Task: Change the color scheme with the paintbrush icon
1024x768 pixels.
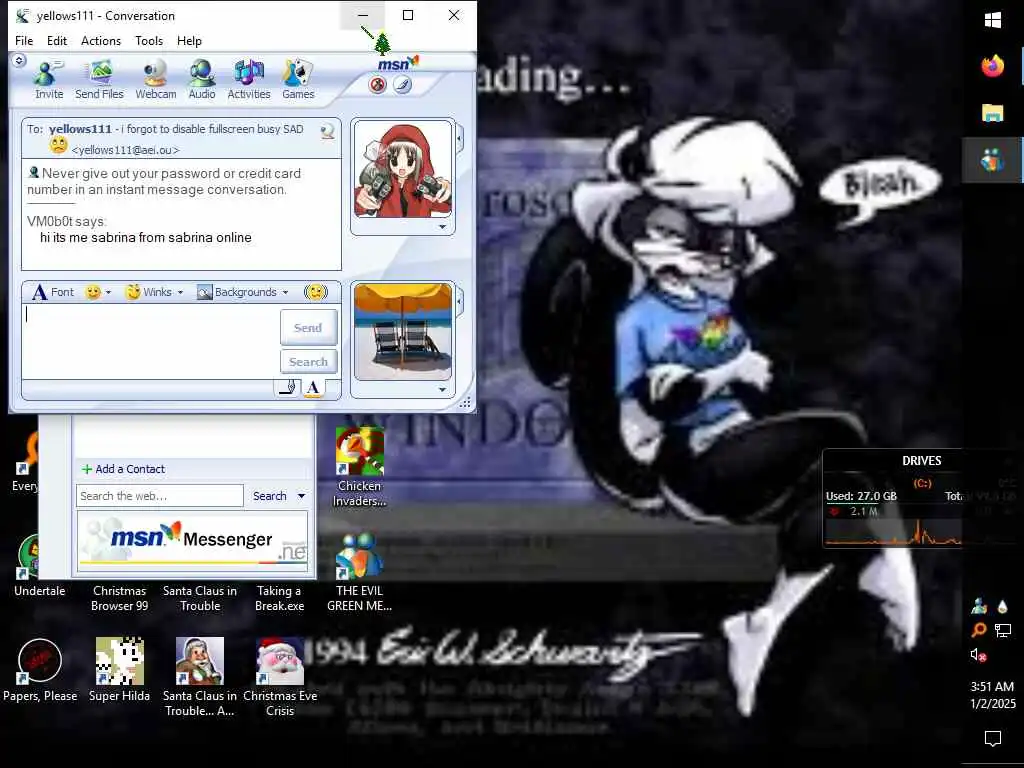Action: (x=402, y=85)
